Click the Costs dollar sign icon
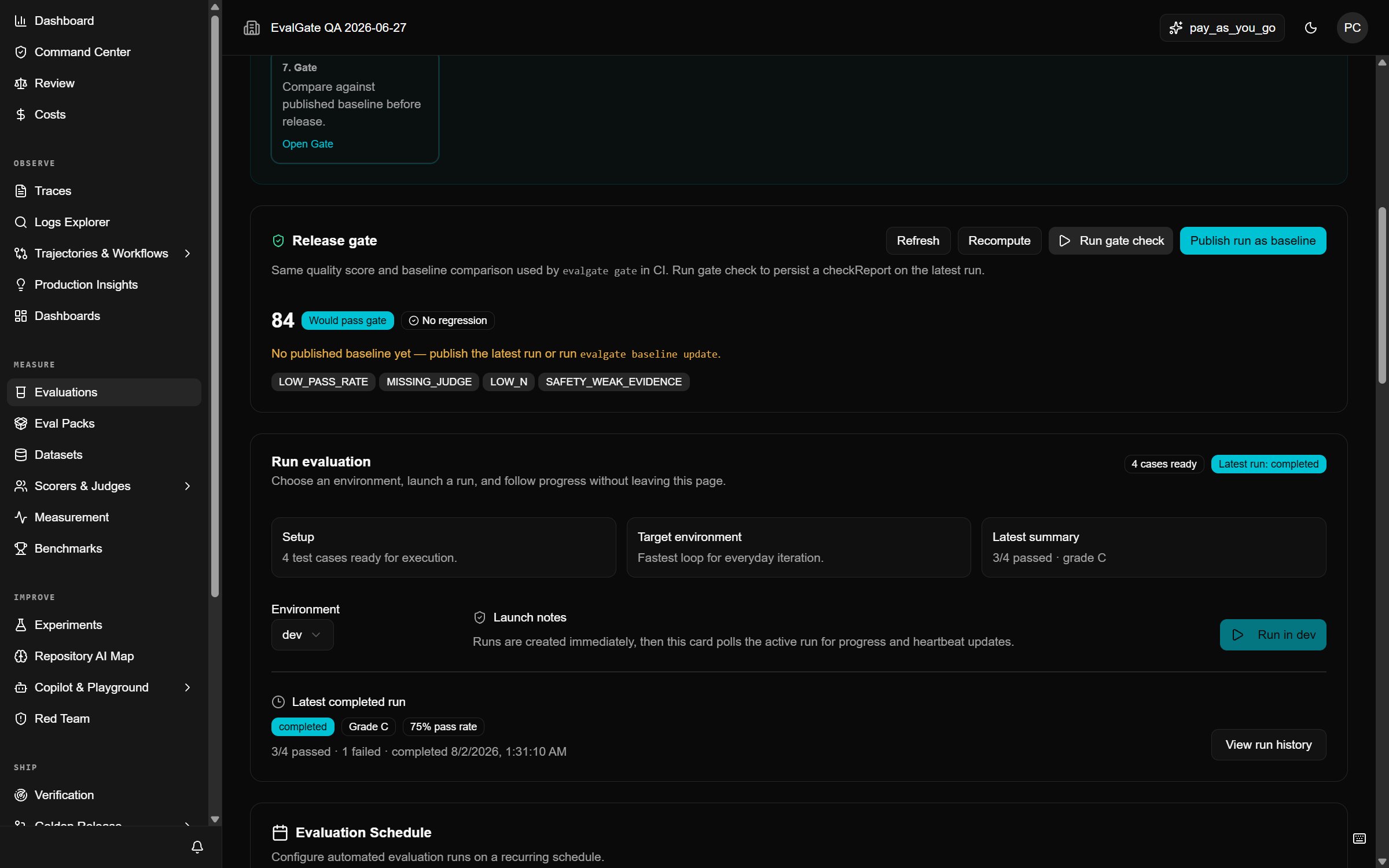The height and width of the screenshot is (868, 1389). point(21,115)
